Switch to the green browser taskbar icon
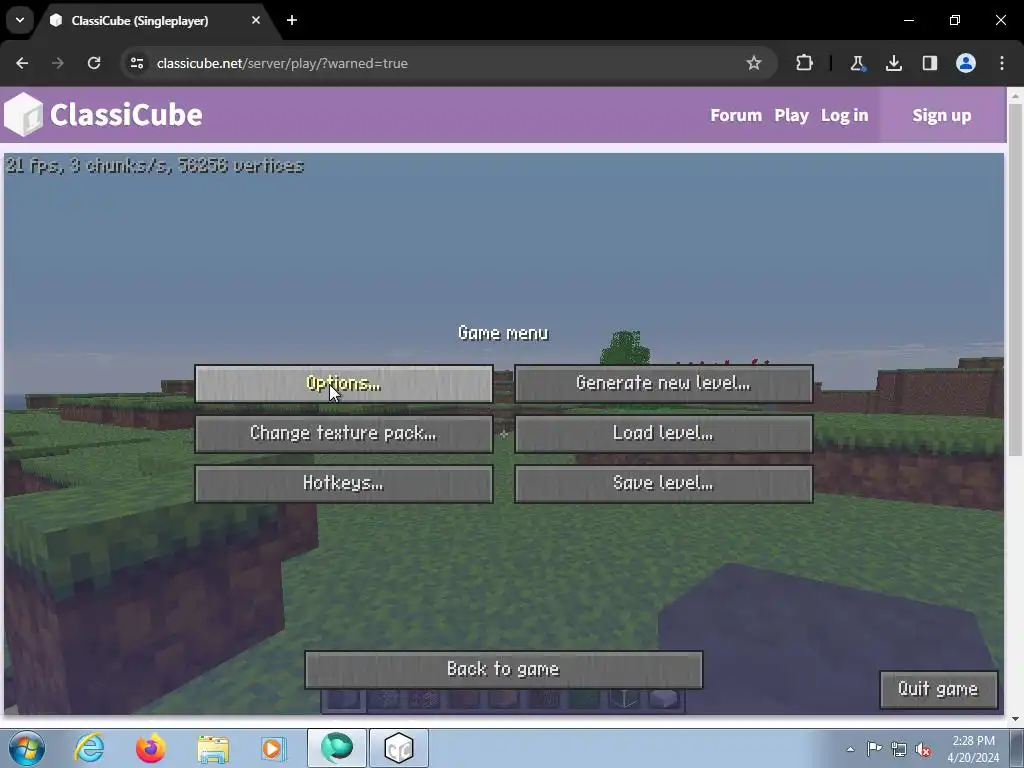Viewport: 1024px width, 768px height. click(337, 748)
